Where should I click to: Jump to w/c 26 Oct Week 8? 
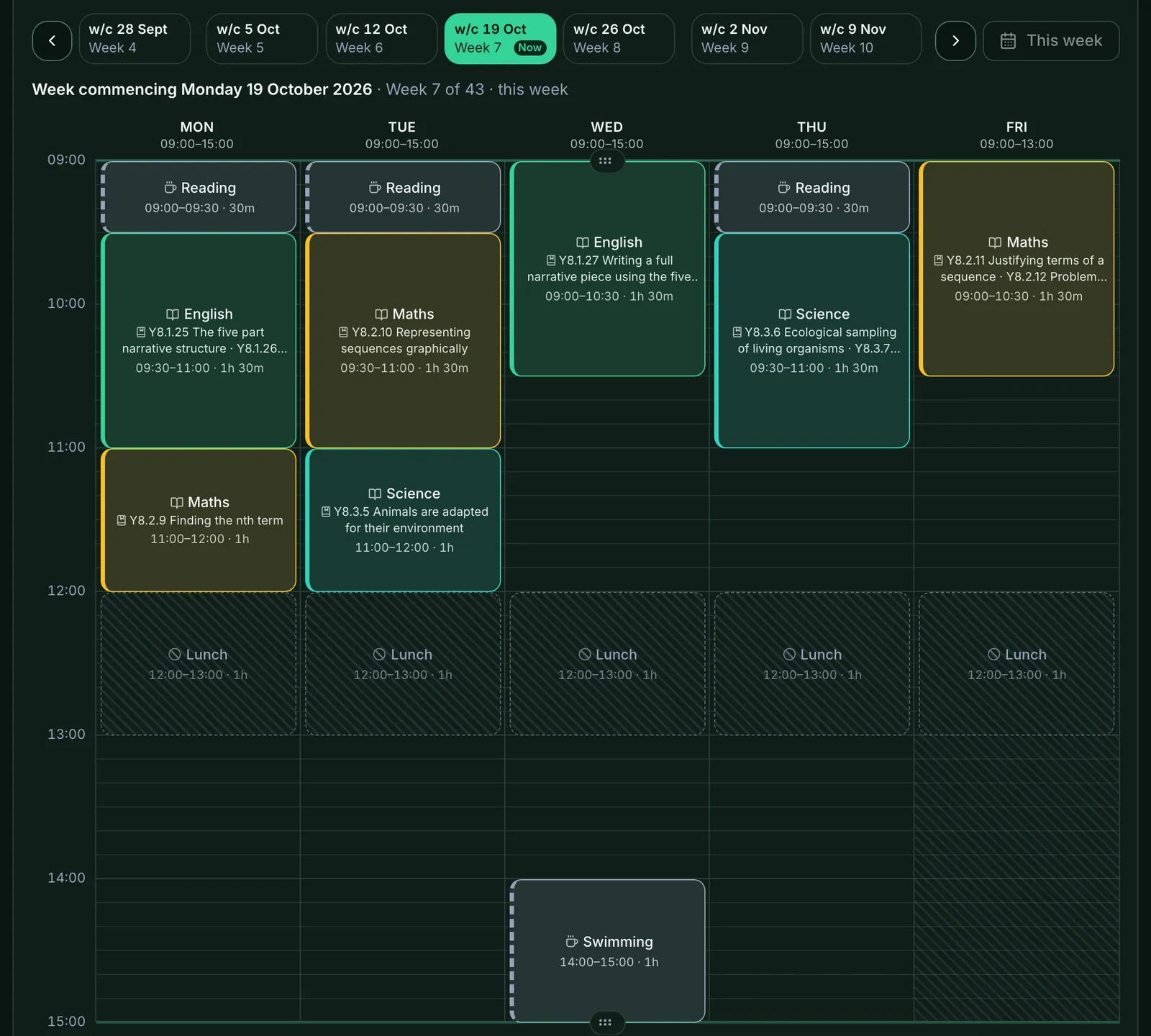click(x=619, y=39)
